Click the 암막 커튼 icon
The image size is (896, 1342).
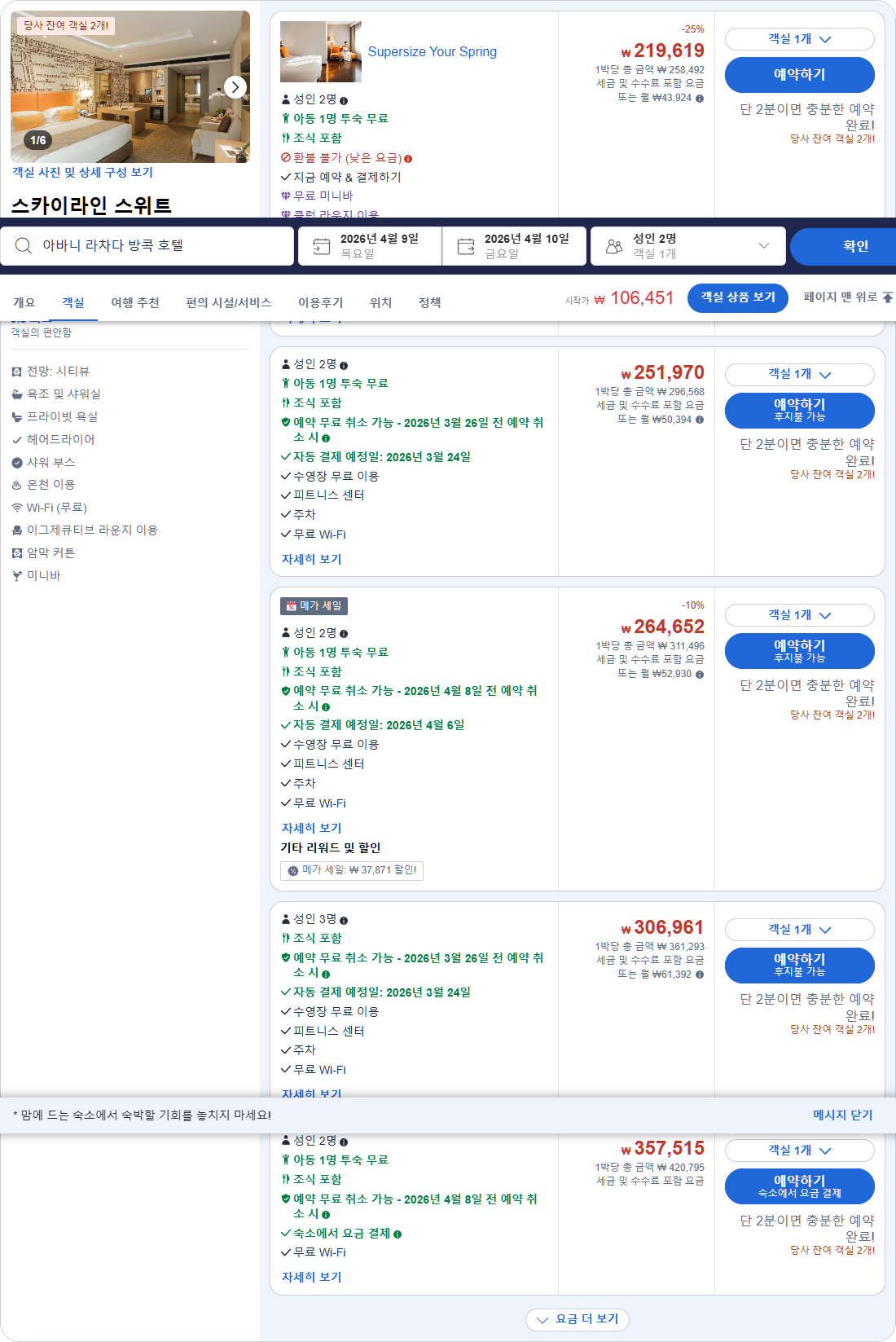17,553
